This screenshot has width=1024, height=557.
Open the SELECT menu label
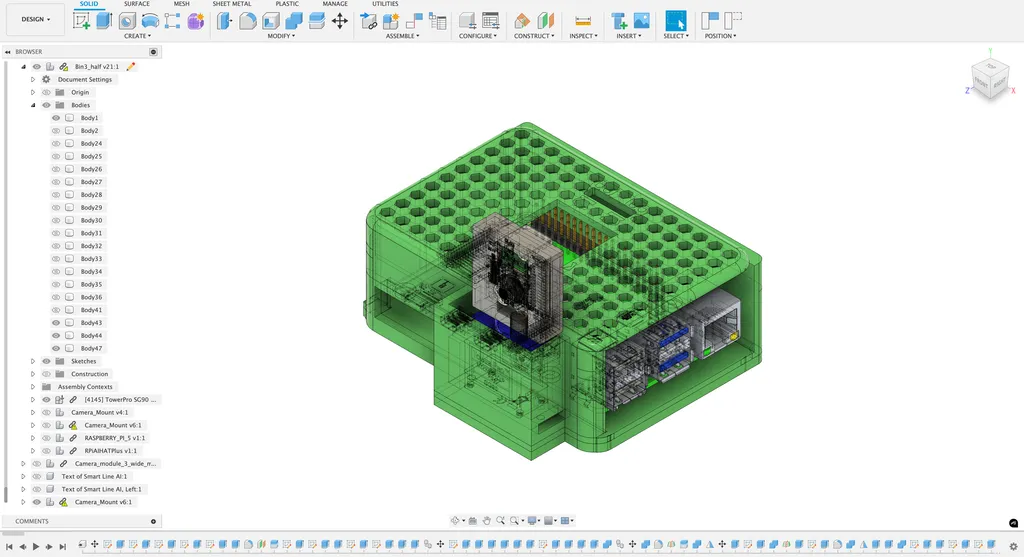[x=676, y=36]
